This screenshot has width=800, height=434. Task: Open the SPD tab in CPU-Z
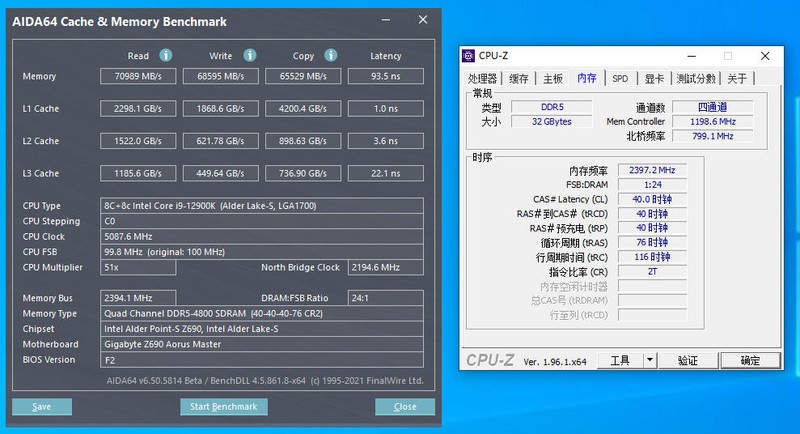coord(620,79)
